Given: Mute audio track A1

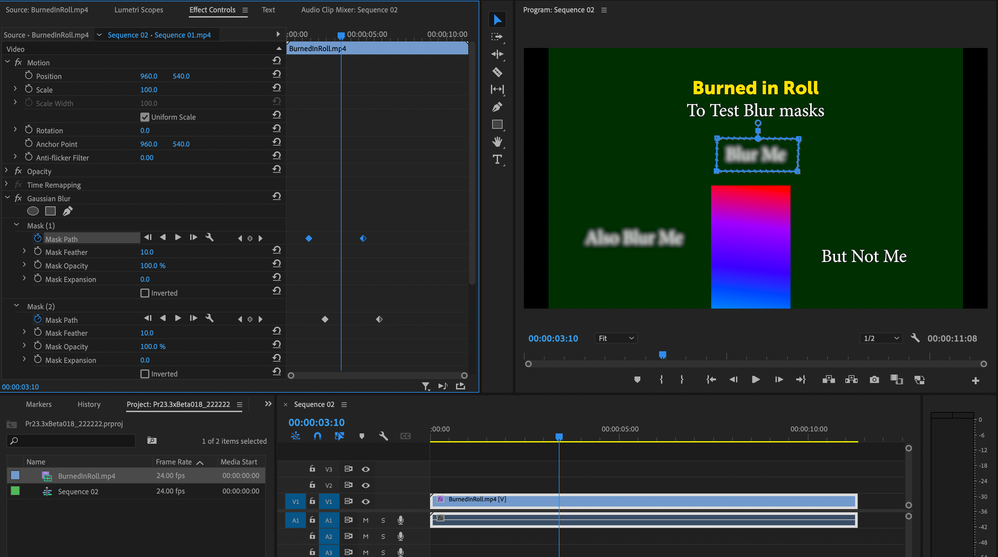Looking at the screenshot, I should (x=365, y=520).
